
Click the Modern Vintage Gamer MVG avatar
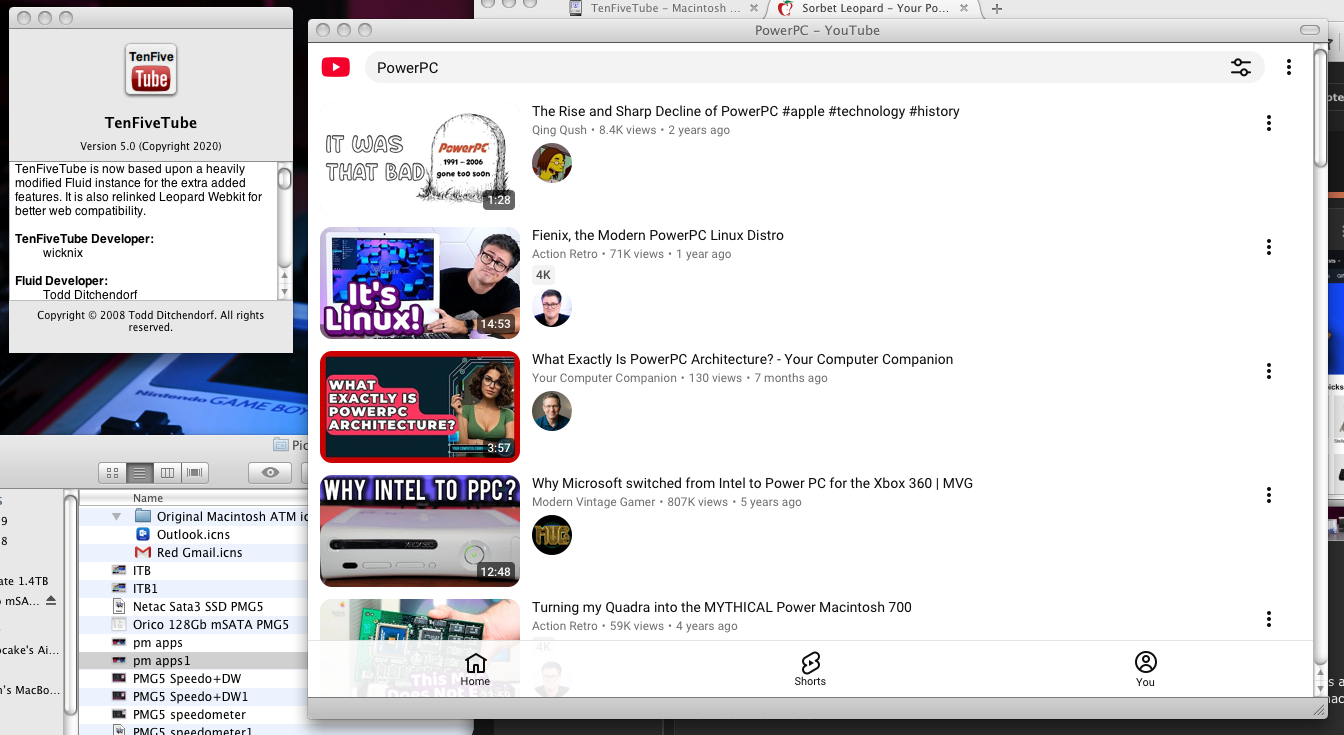[x=552, y=535]
